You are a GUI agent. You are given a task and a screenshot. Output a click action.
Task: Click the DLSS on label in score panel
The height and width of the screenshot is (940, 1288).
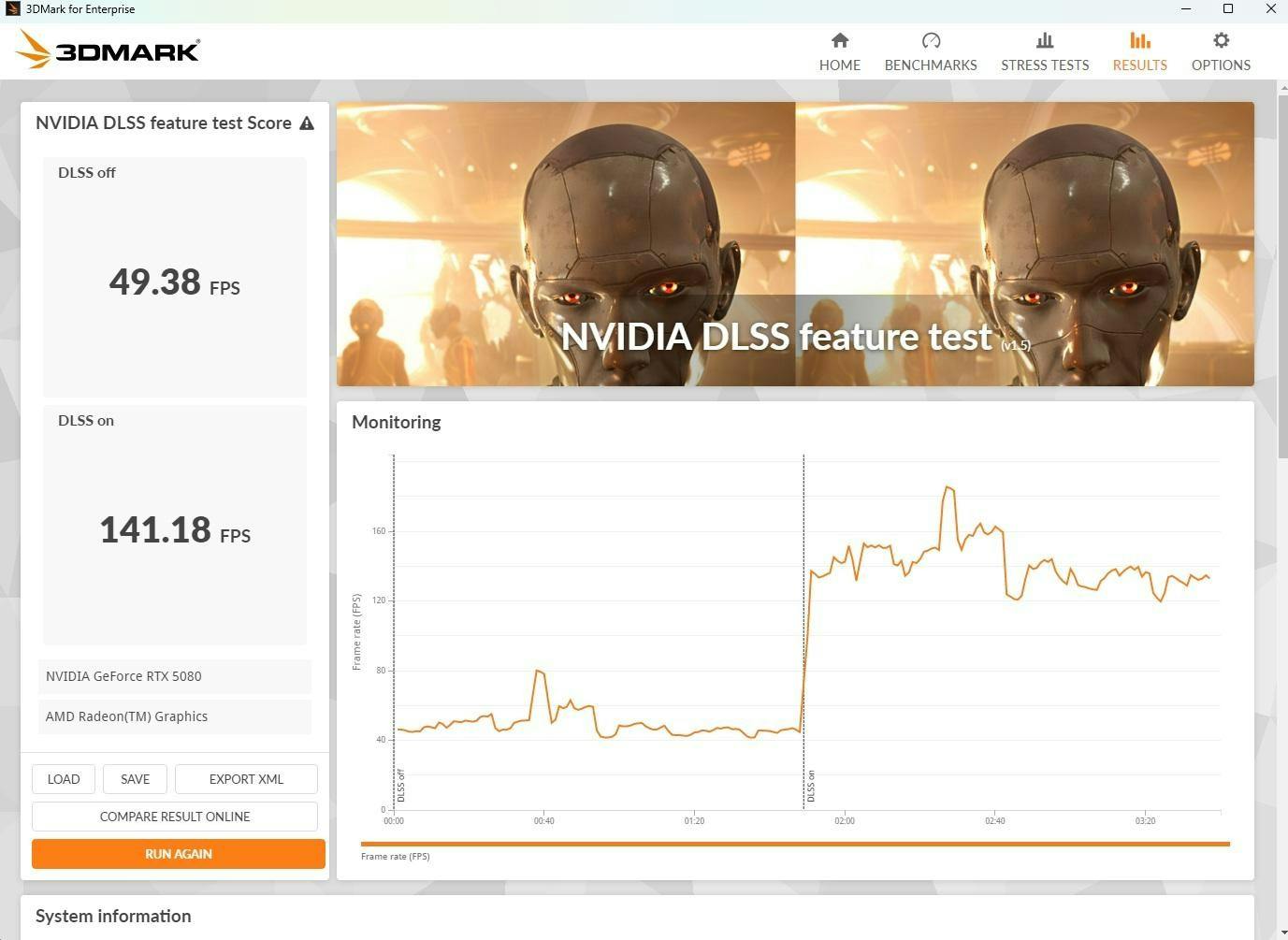click(86, 421)
